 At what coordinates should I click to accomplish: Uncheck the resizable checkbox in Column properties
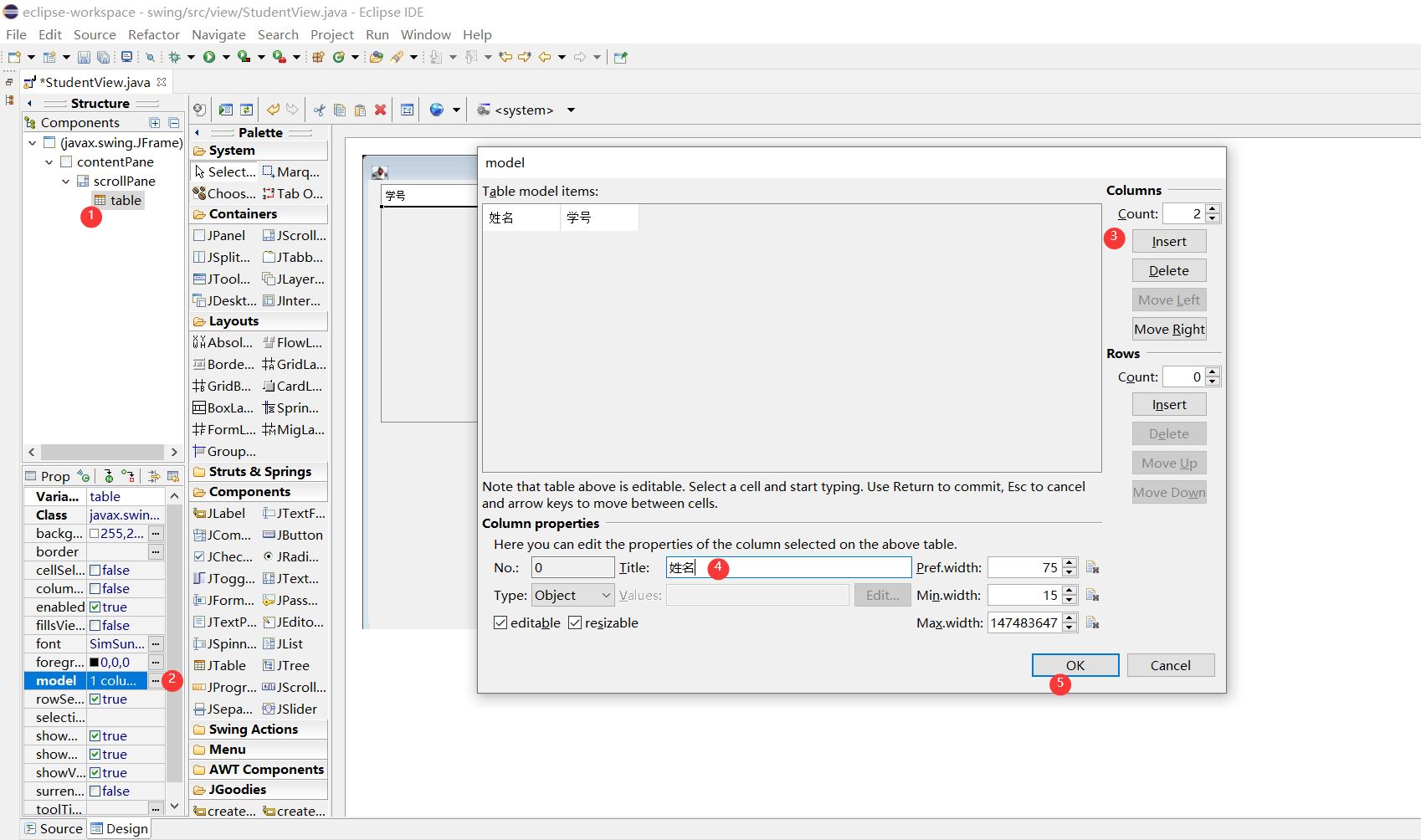[x=575, y=622]
